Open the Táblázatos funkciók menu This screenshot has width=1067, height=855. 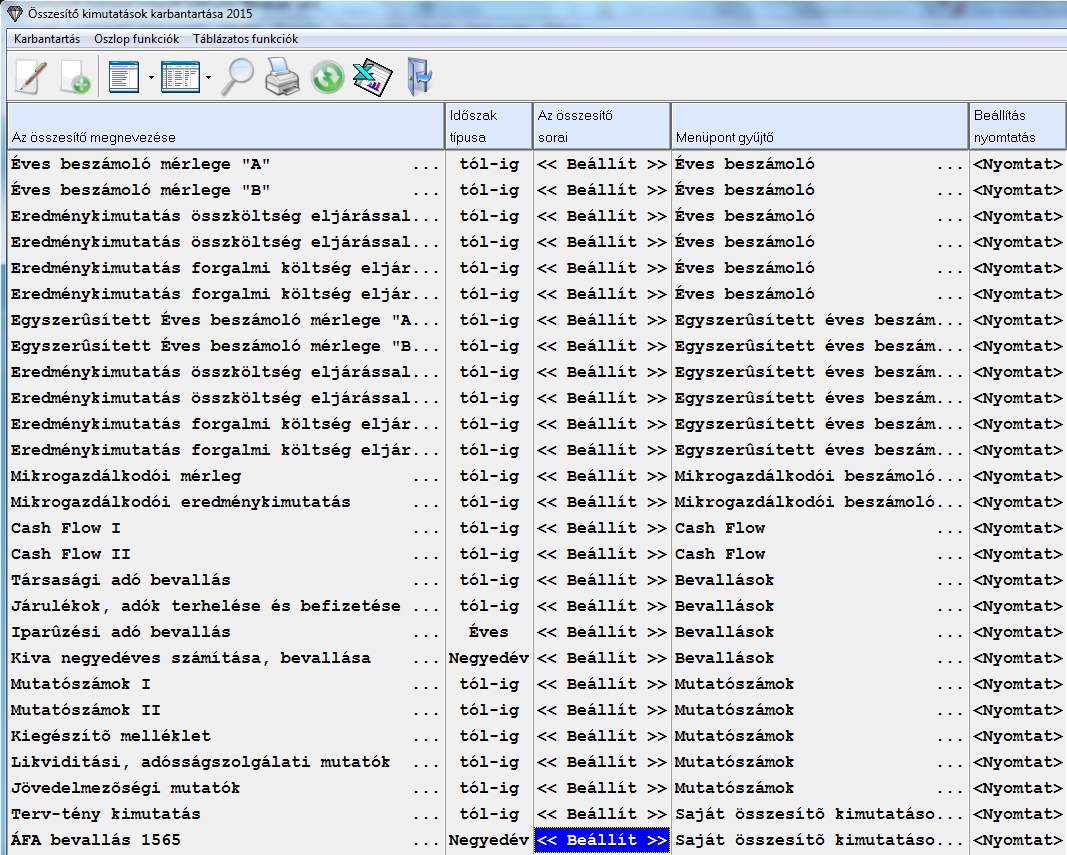coord(245,39)
